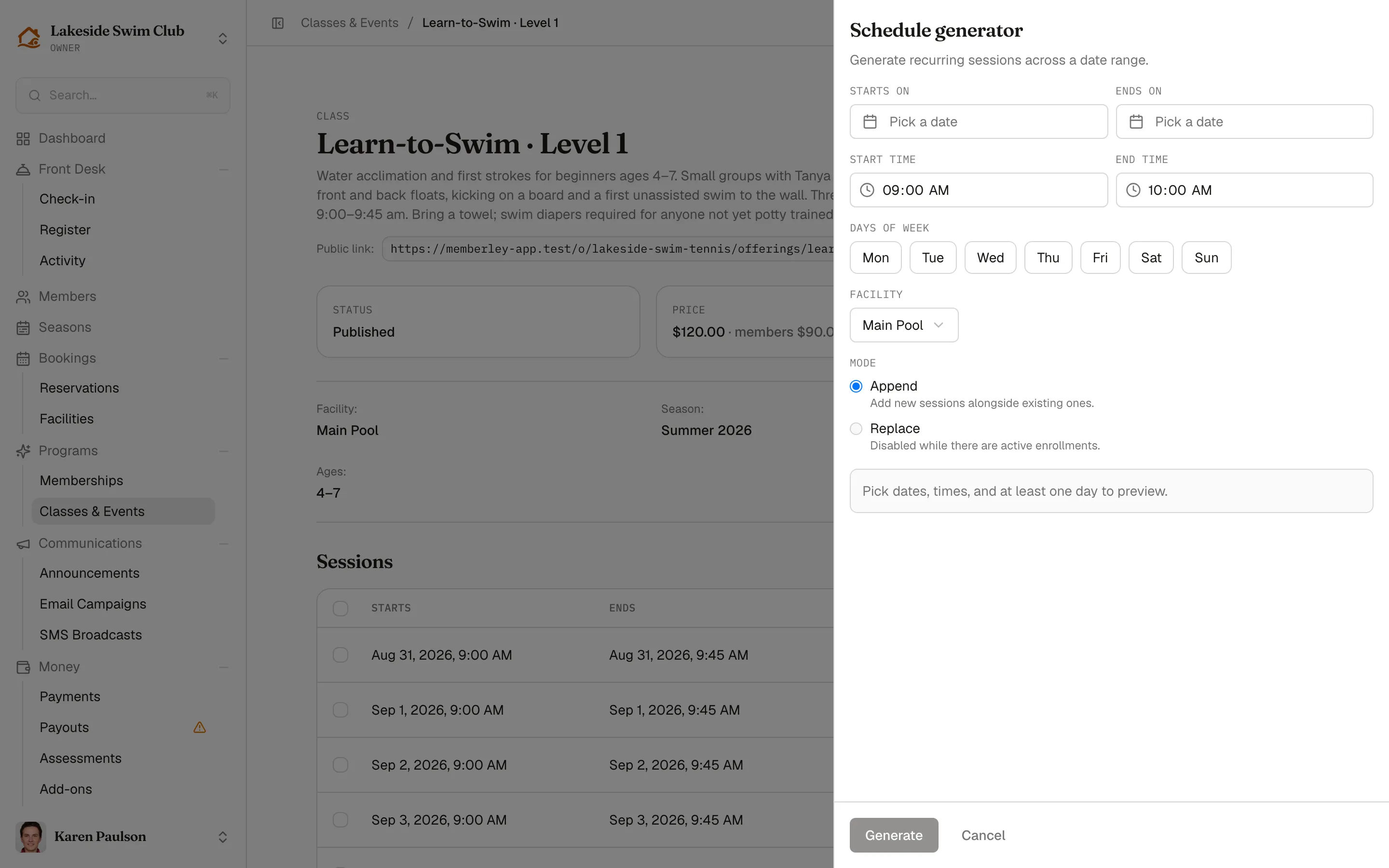This screenshot has width=1389, height=868.
Task: Click the Front Desk bell icon
Action: (x=23, y=169)
